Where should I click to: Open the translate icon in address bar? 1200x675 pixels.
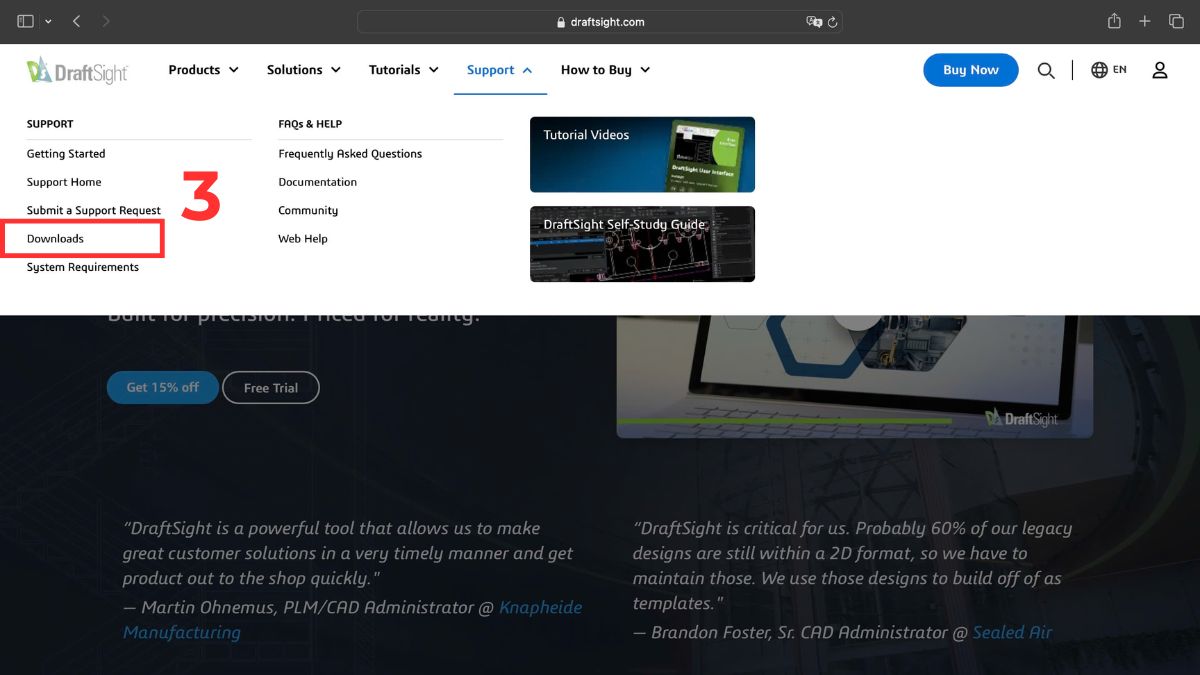pyautogui.click(x=814, y=21)
